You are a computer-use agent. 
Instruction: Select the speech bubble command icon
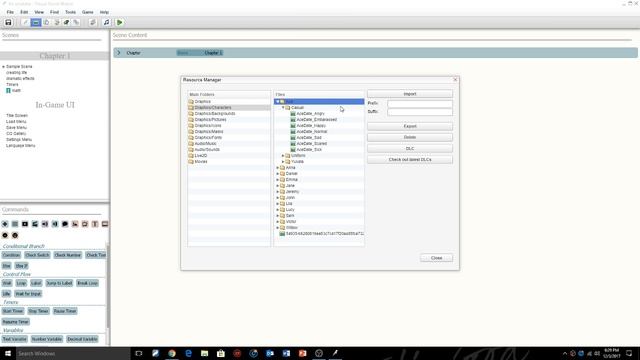(x=65, y=224)
